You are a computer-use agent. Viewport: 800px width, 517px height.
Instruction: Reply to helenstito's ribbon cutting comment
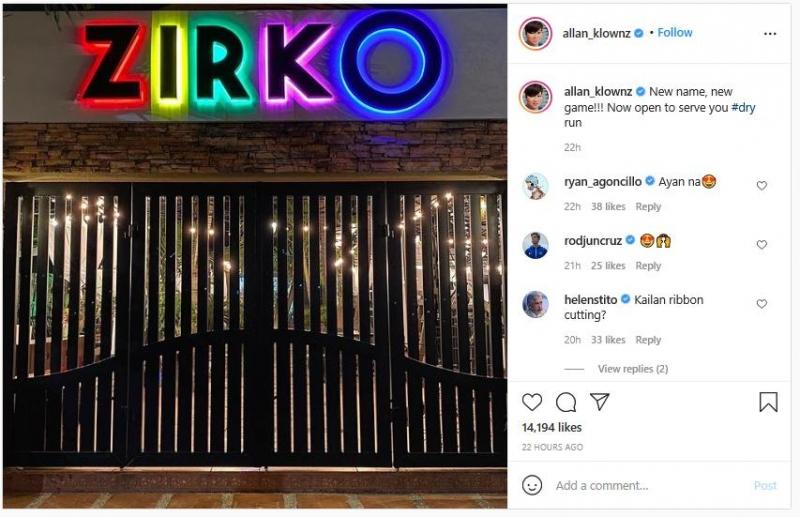(648, 340)
